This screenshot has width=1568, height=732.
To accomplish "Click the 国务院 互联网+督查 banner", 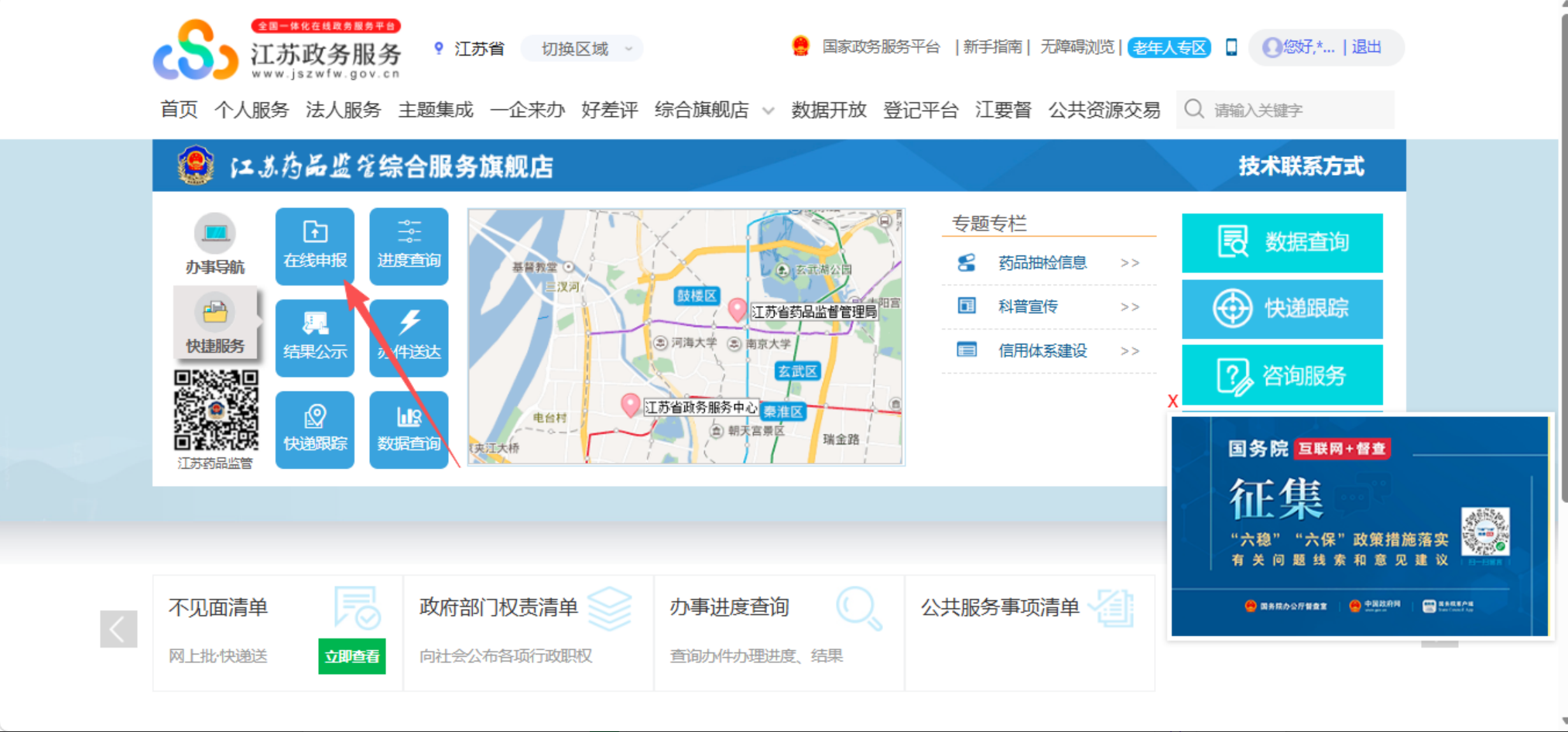I will pos(1360,526).
